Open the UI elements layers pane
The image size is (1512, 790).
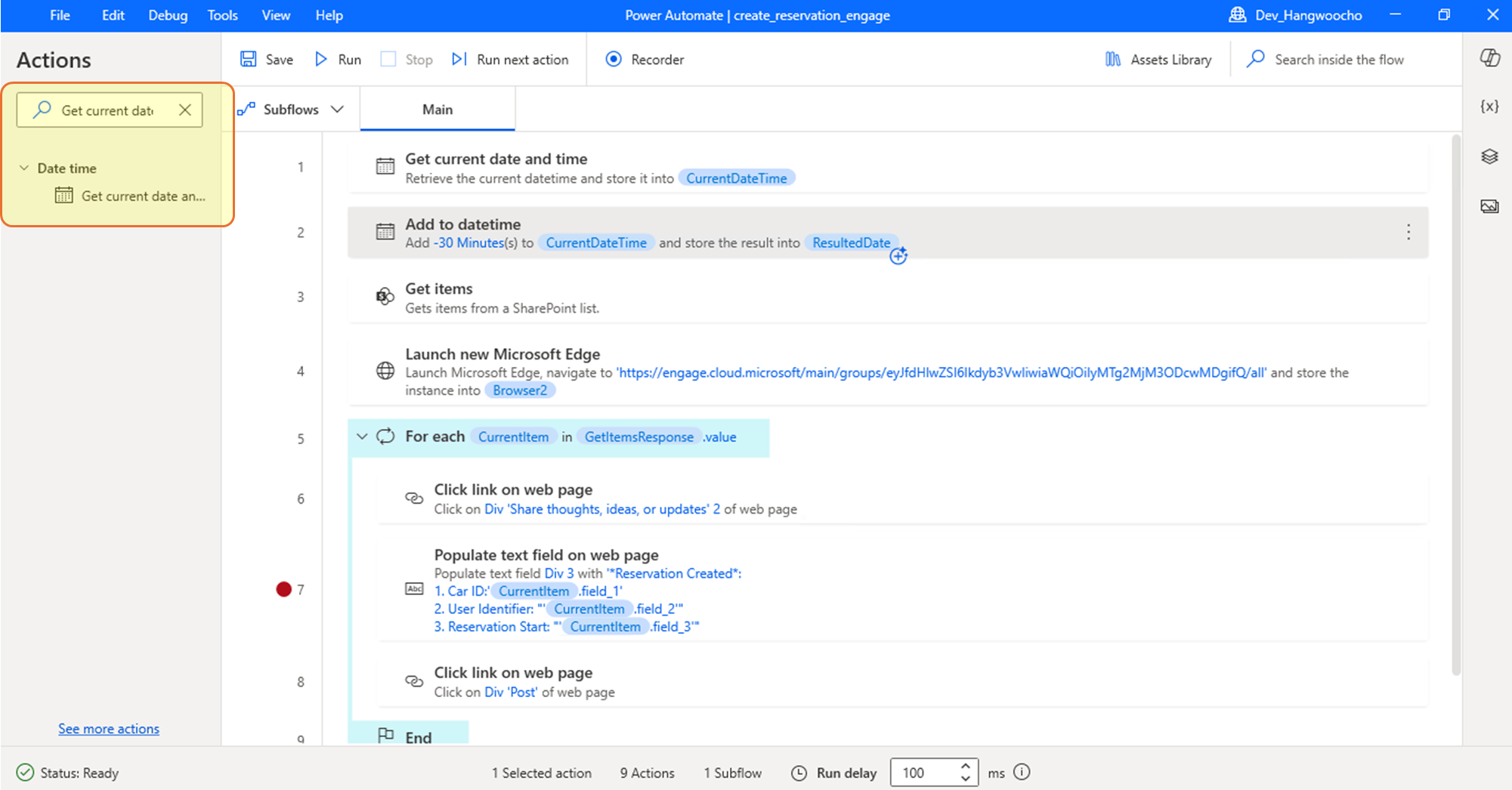(1489, 156)
